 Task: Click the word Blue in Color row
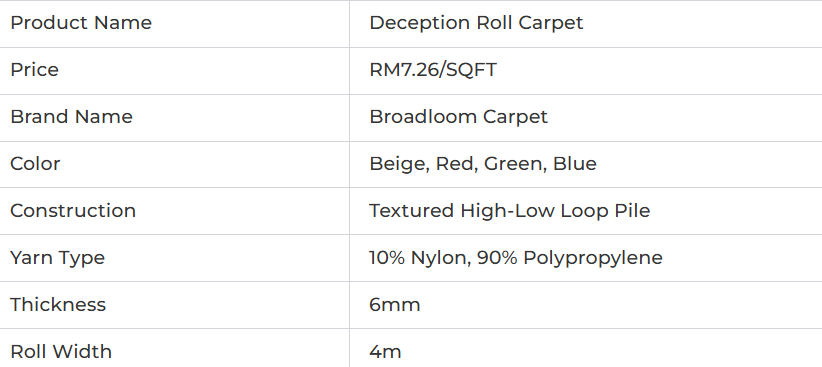[x=575, y=164]
